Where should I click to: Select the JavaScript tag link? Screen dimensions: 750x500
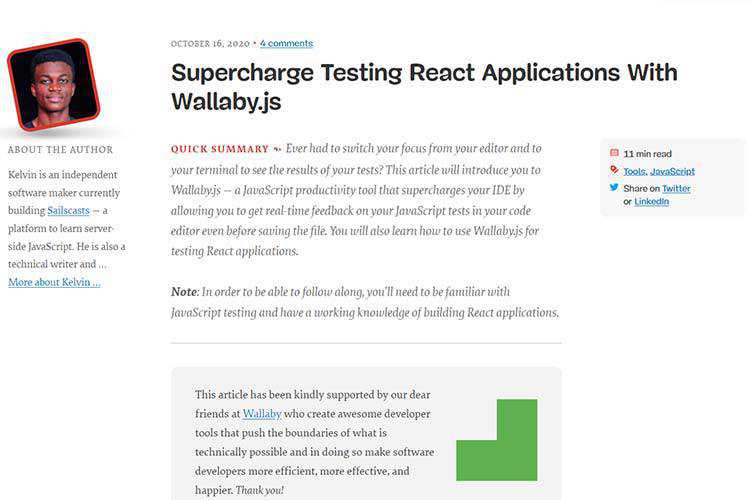point(673,172)
